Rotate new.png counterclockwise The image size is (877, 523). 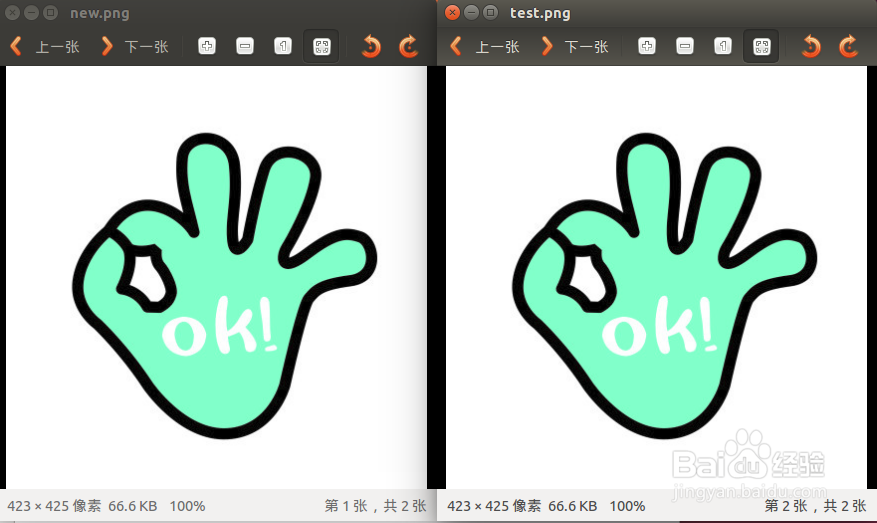coord(371,46)
